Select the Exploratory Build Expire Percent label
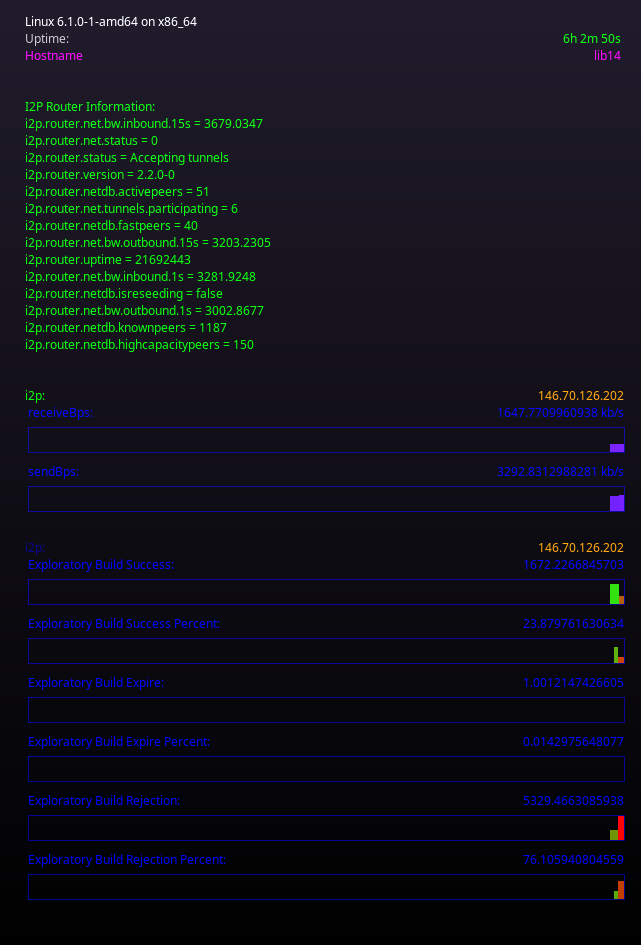This screenshot has height=945, width=641. click(119, 742)
